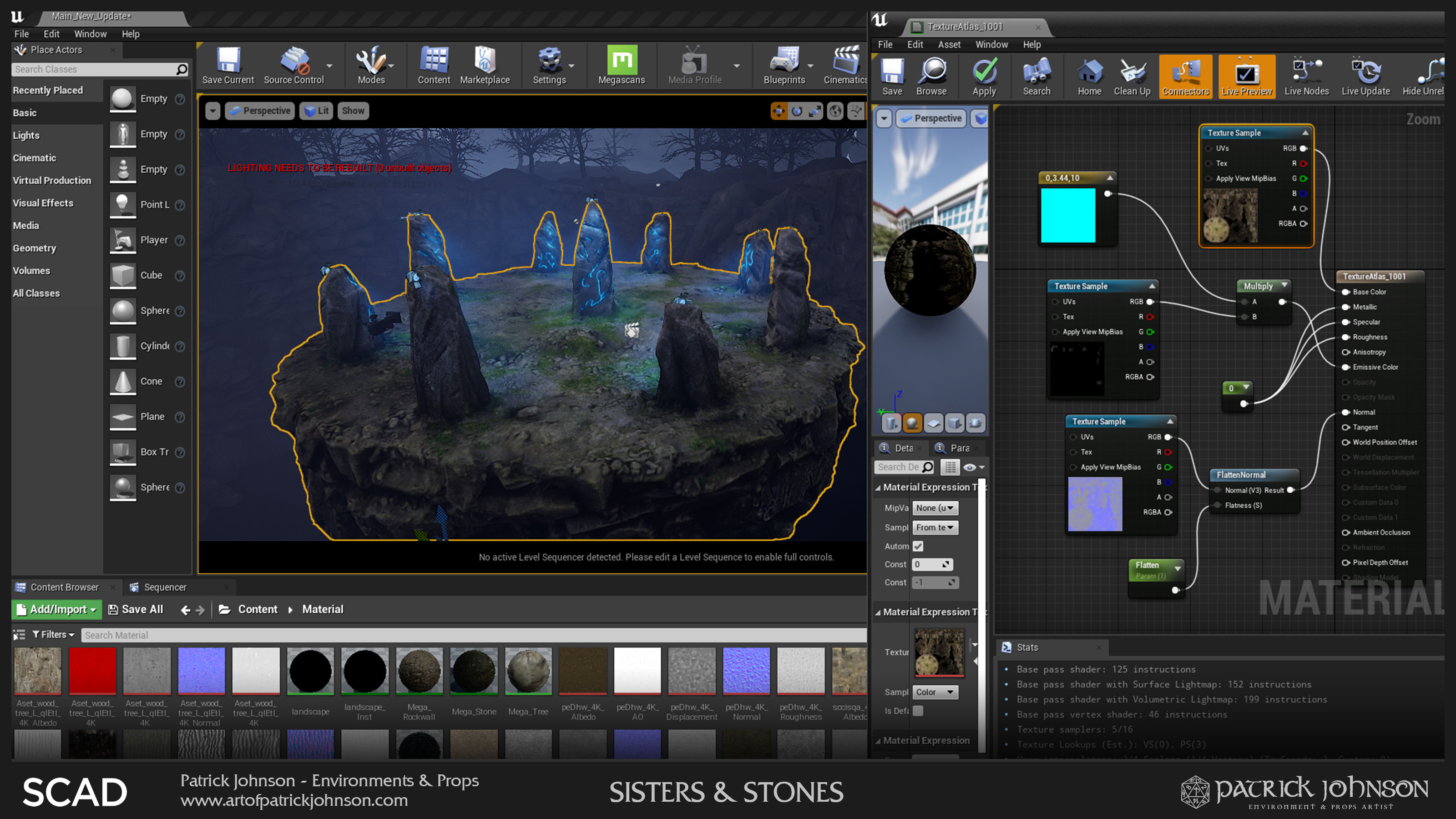Toggle world coordinate system globe icon

tap(835, 111)
